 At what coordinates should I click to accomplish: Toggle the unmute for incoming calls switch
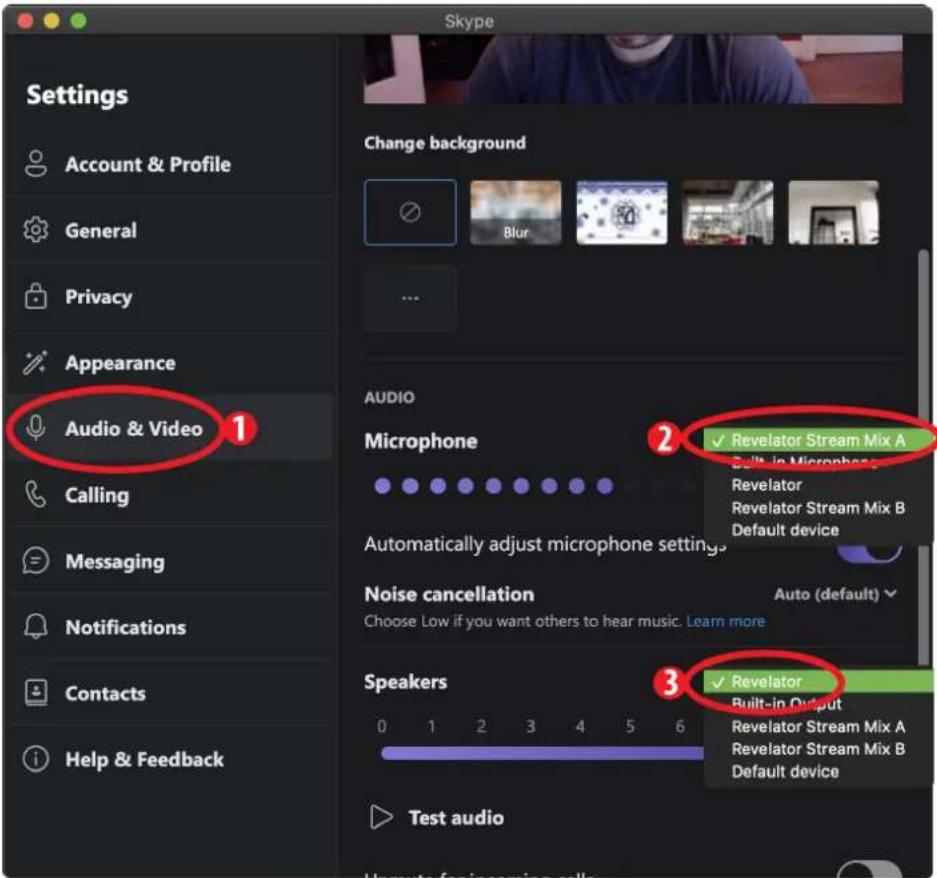click(870, 869)
